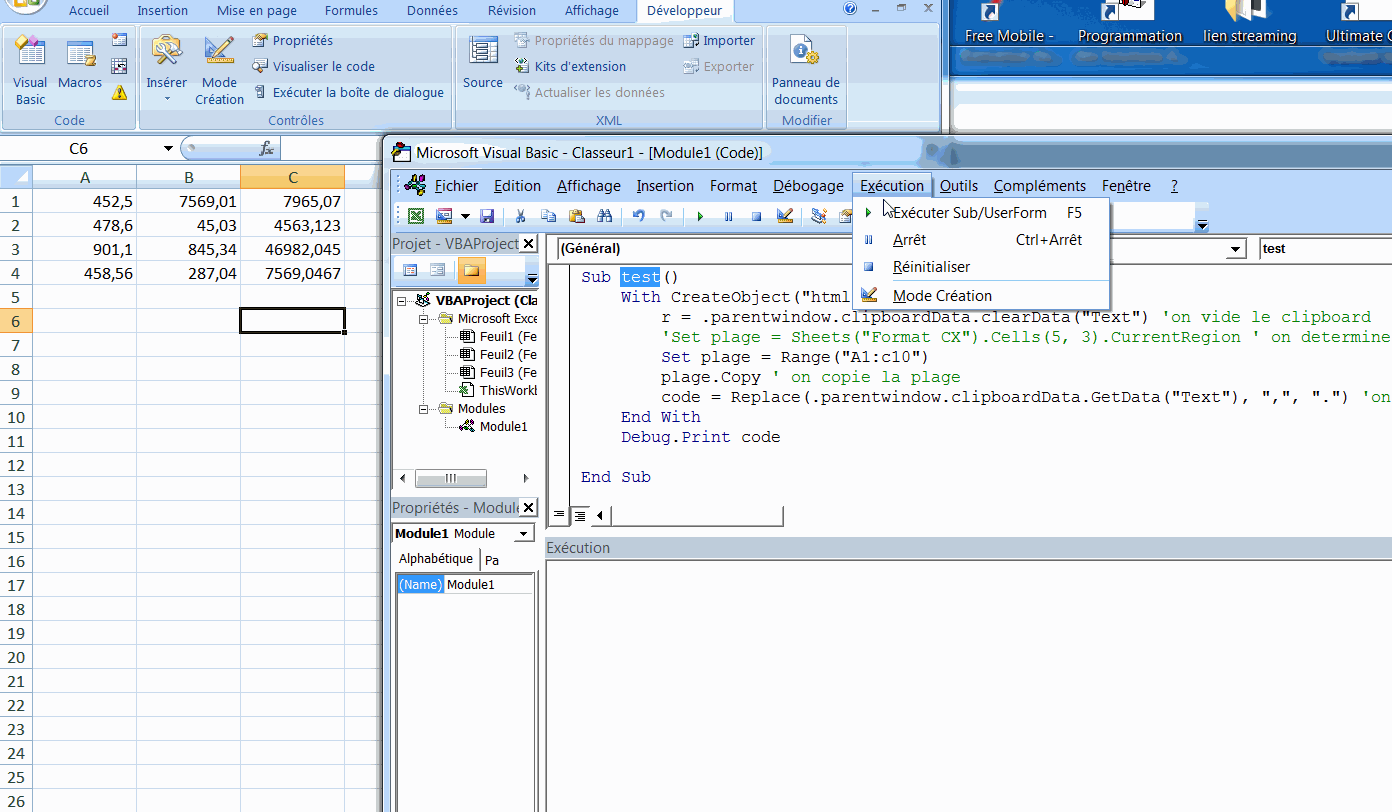Click Visualiser le code button
1392x812 pixels.
(313, 67)
